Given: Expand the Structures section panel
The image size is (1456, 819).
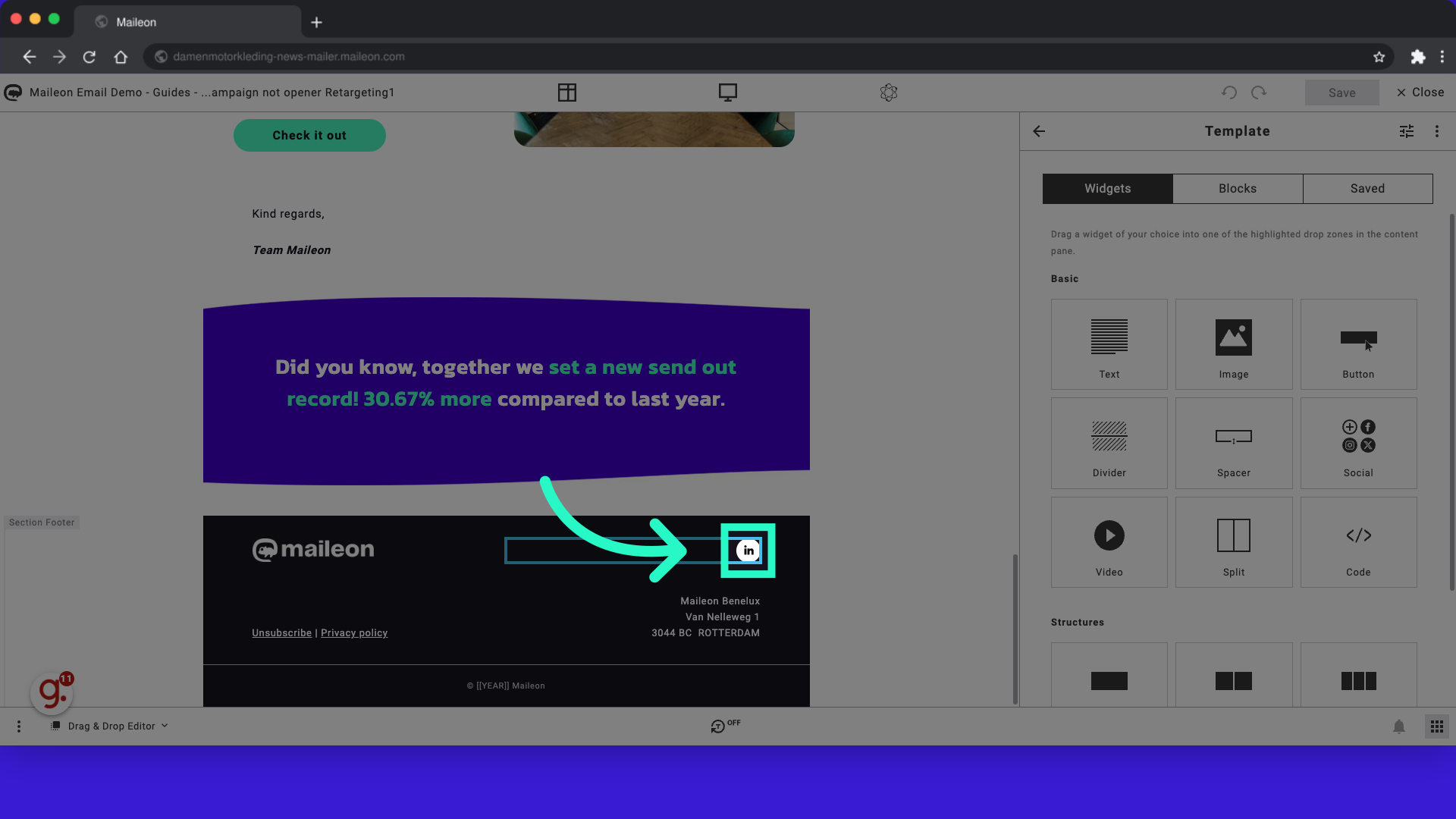Looking at the screenshot, I should click(1077, 622).
